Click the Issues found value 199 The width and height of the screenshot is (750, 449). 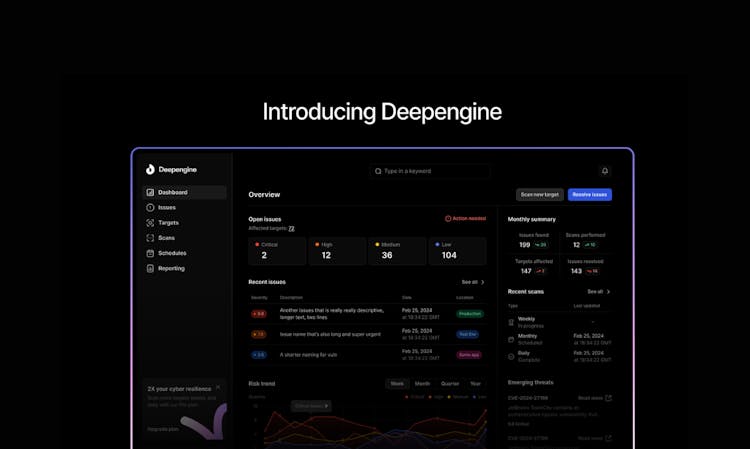525,245
